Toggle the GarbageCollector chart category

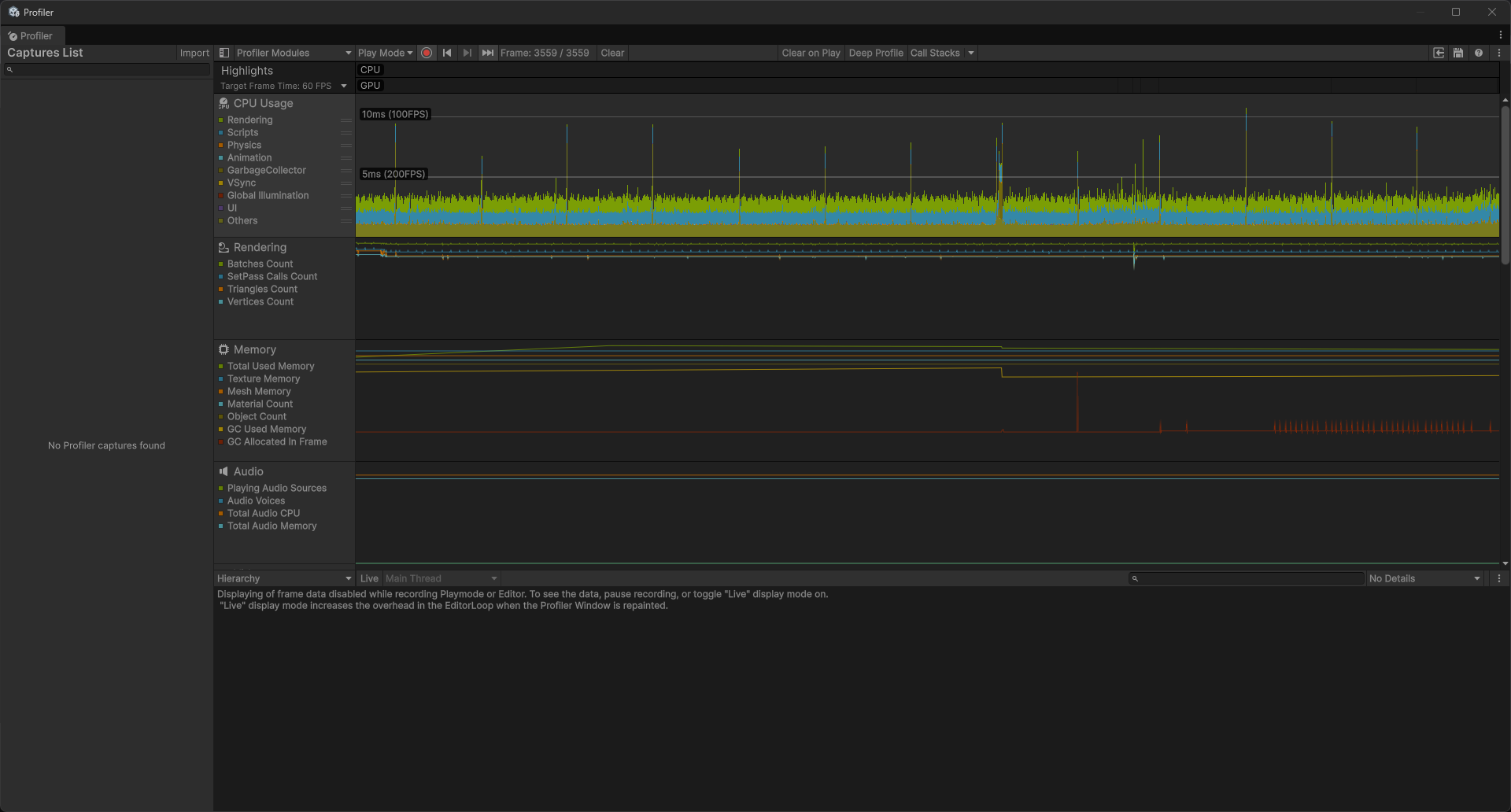pyautogui.click(x=267, y=170)
